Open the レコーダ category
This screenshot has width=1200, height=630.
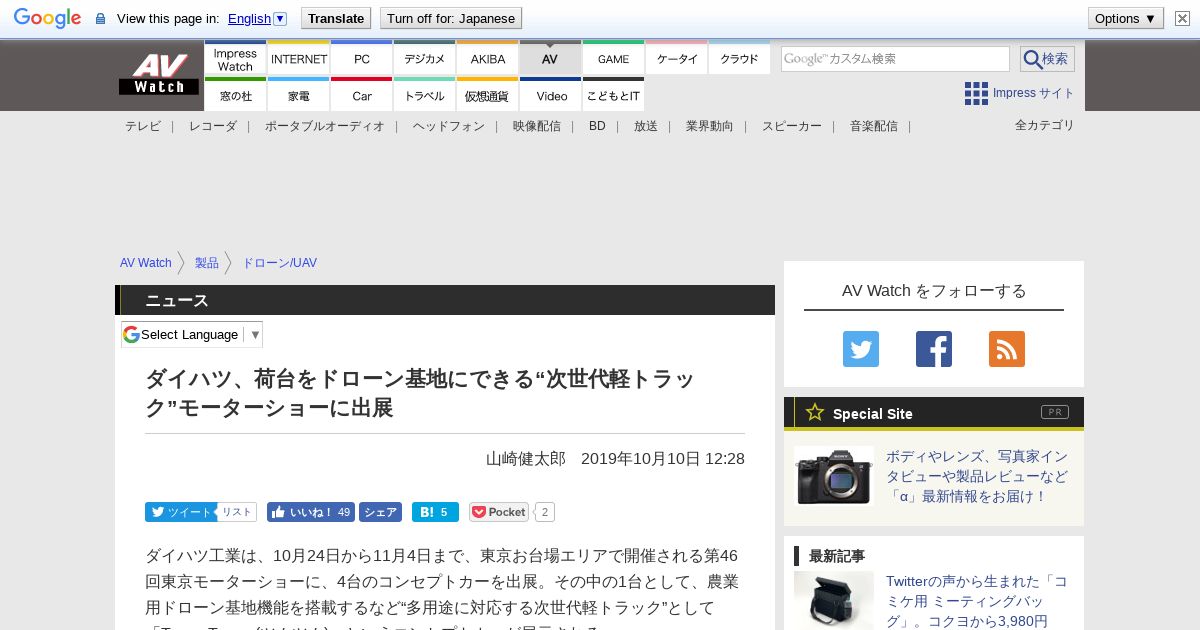tap(213, 126)
